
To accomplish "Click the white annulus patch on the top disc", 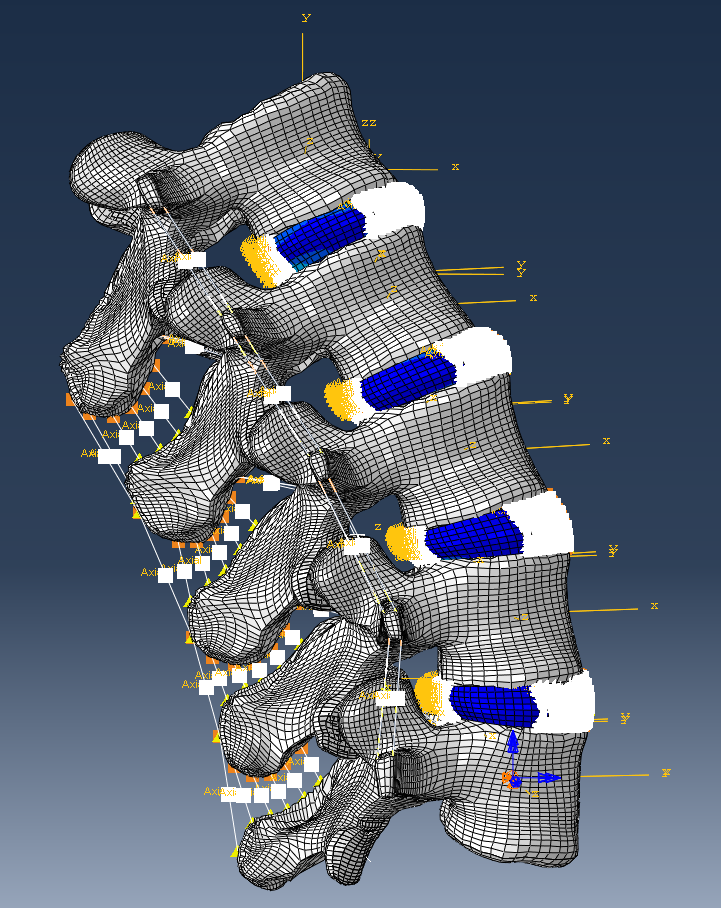I will point(392,210).
